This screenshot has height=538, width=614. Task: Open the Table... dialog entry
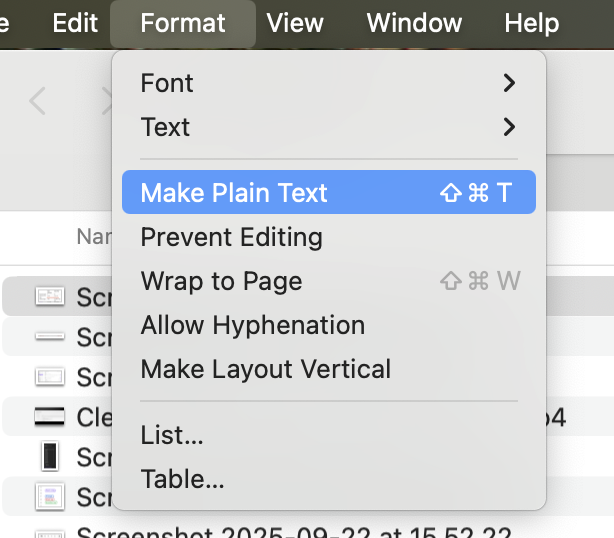182,479
